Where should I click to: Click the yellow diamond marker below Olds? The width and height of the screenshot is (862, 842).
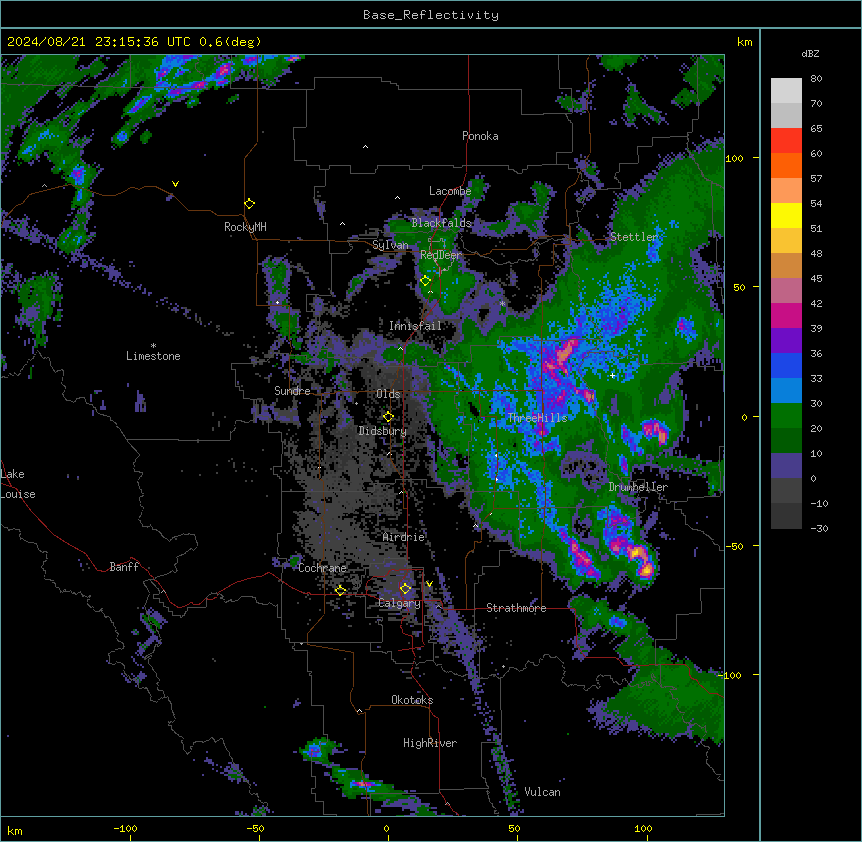tap(389, 417)
